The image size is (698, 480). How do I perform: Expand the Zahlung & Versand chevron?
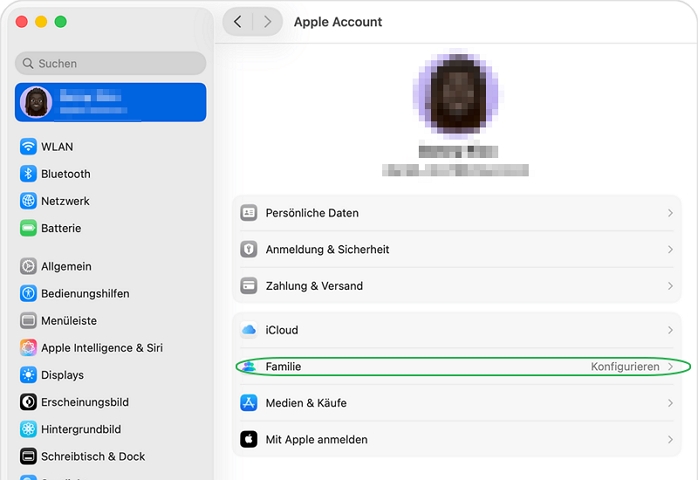coord(670,286)
